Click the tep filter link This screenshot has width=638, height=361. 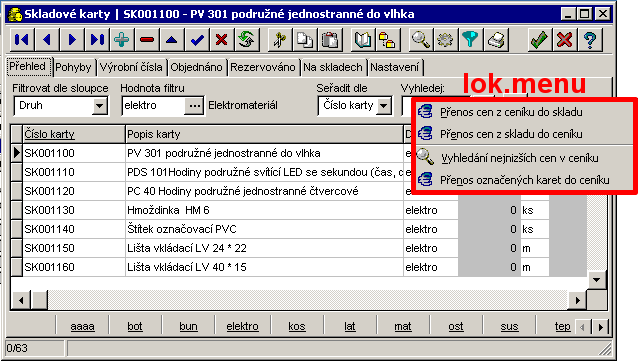(x=563, y=326)
